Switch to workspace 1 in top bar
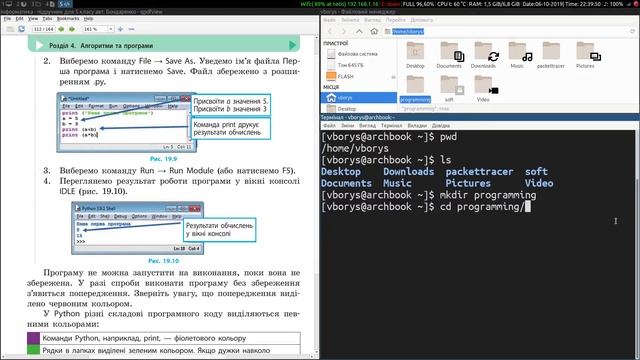Viewport: 640px width, 360px height. [x=8, y=4]
